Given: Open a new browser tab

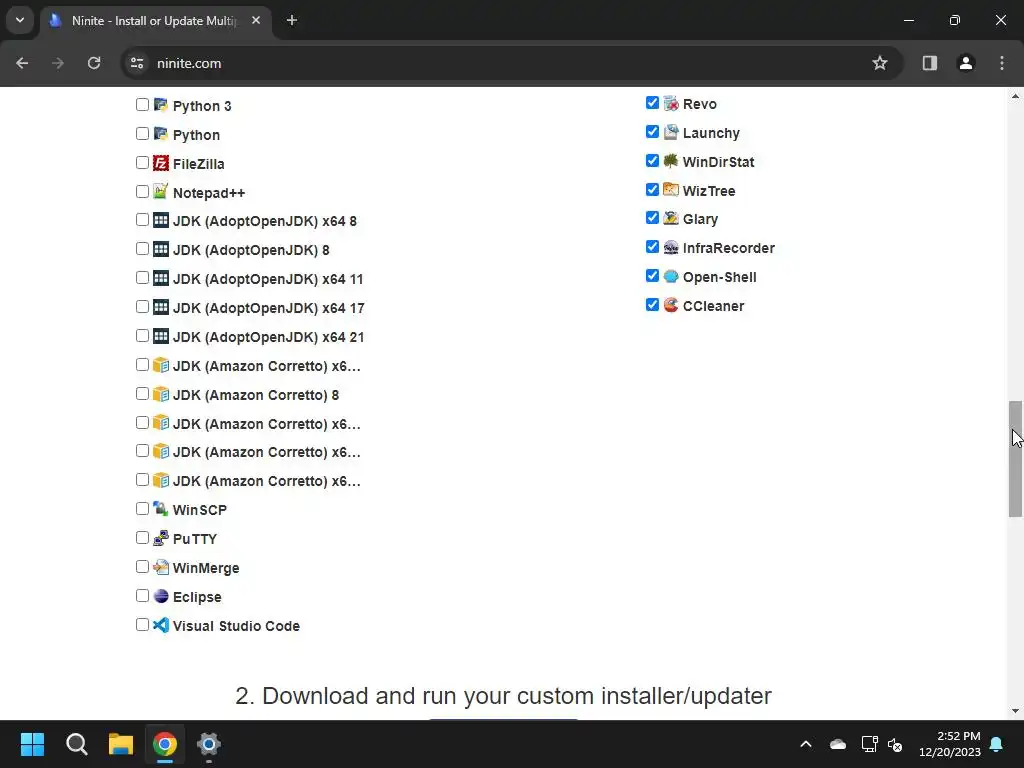Looking at the screenshot, I should pos(292,20).
